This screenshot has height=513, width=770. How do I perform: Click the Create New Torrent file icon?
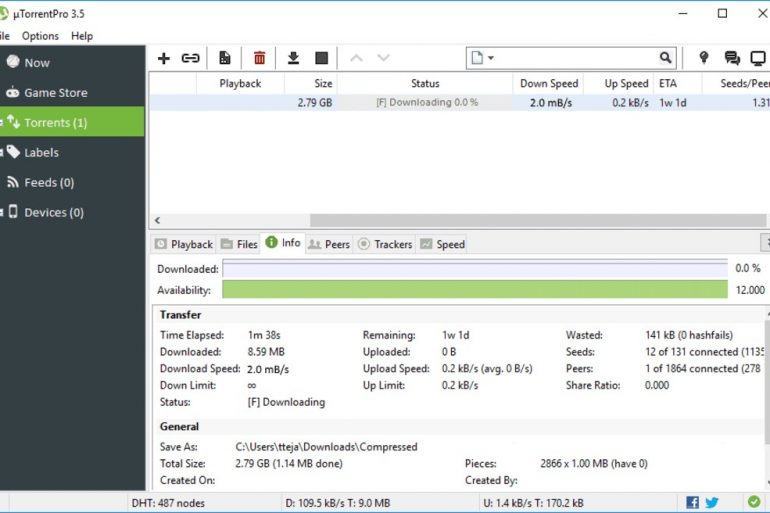point(224,58)
